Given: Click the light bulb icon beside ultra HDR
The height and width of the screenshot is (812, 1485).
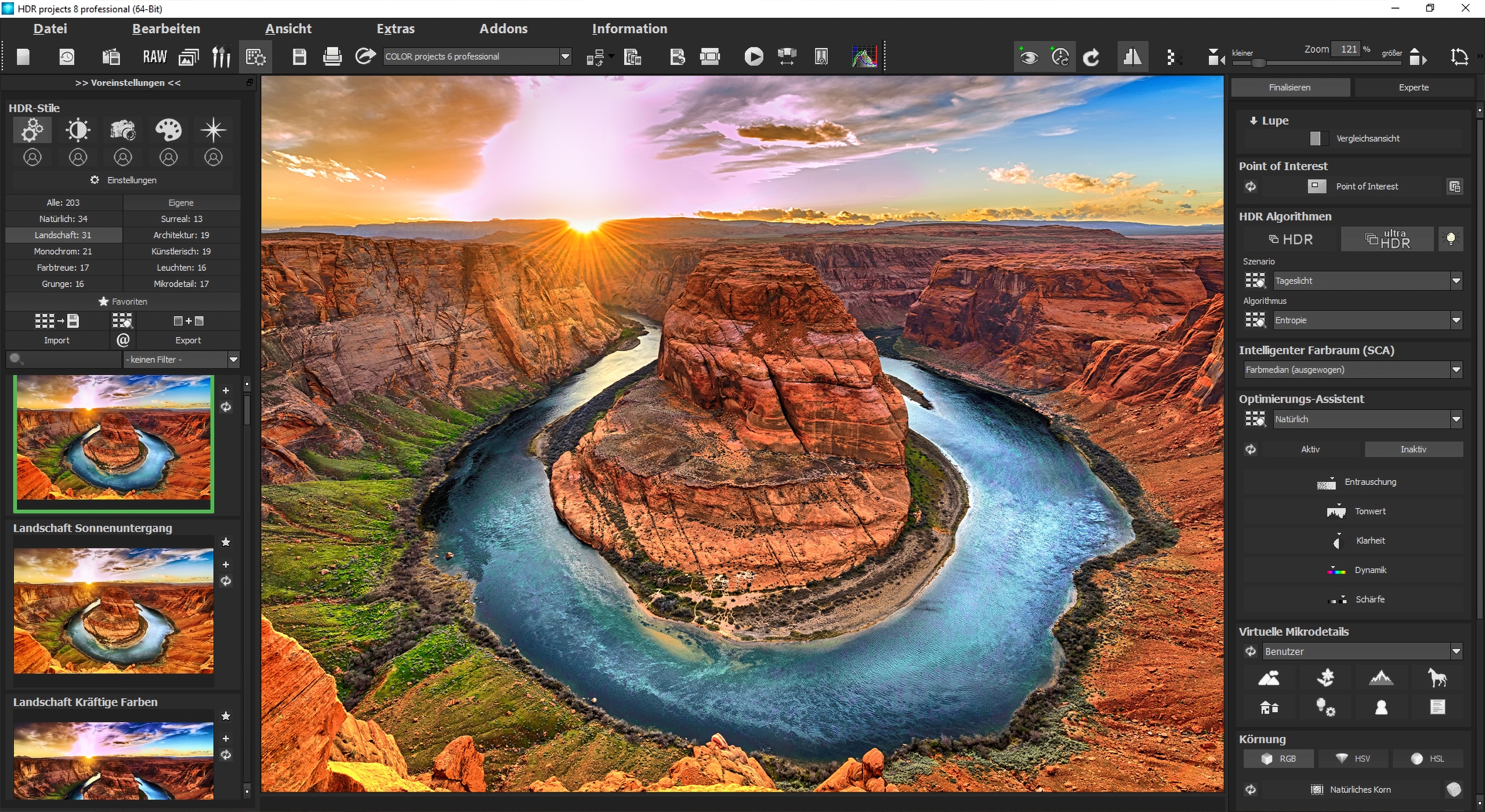Looking at the screenshot, I should tap(1450, 239).
